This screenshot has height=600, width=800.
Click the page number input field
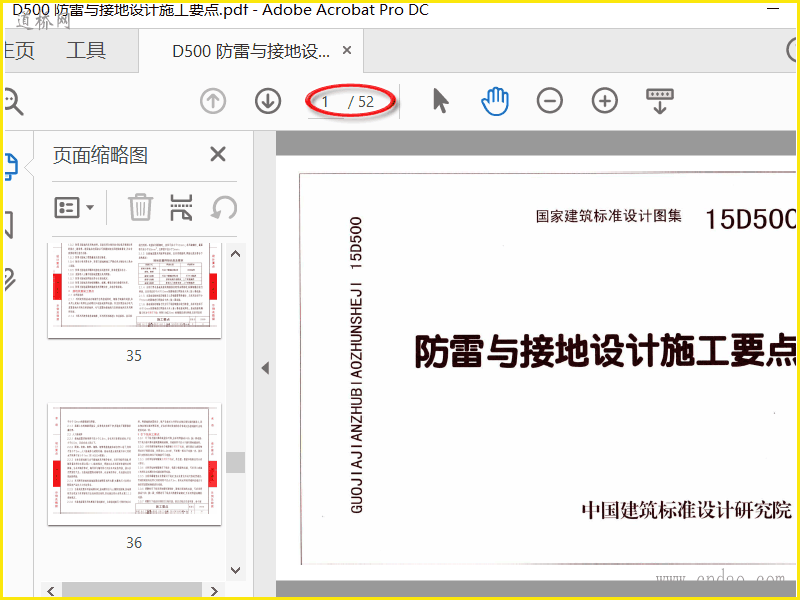tap(327, 102)
